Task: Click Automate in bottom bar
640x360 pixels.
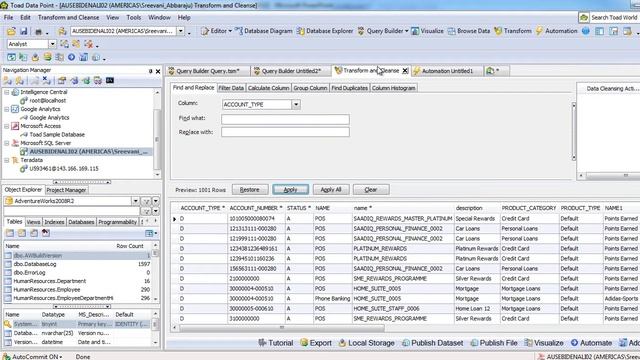Action: pos(591,343)
